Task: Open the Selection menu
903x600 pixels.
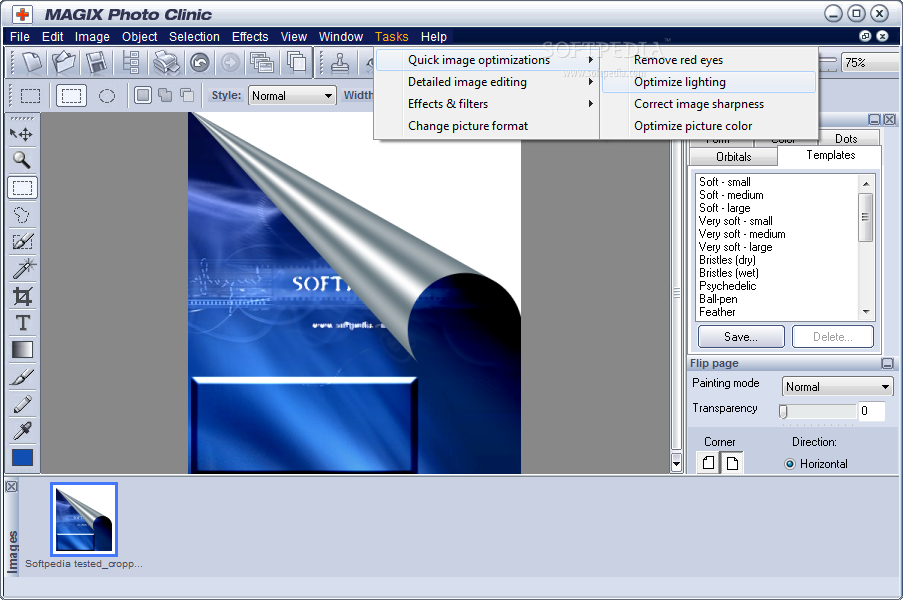Action: coord(194,37)
